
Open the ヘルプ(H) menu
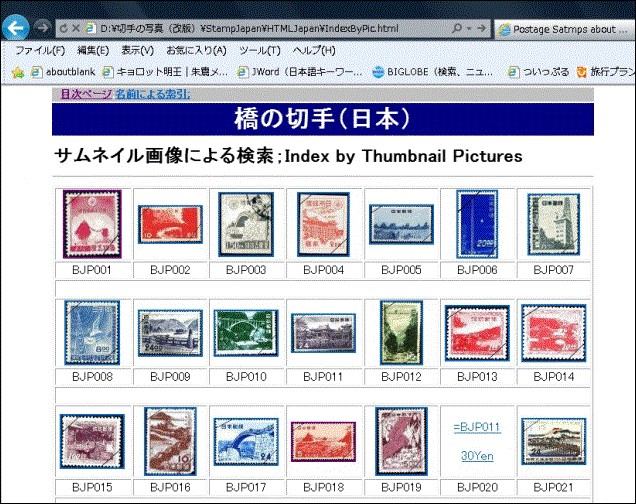coord(314,50)
